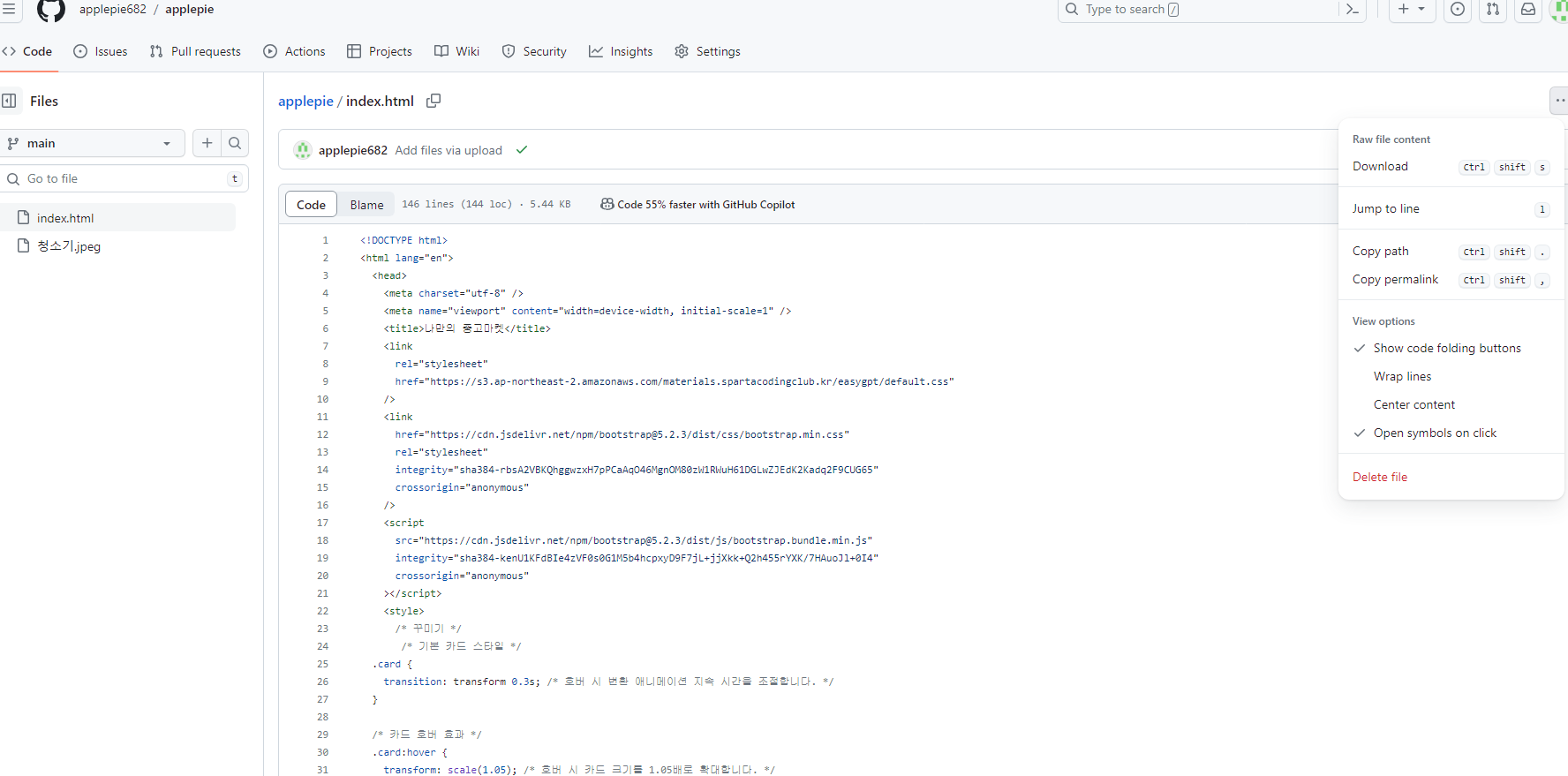Open applepie repository link in header
The image size is (1568, 776).
(190, 9)
